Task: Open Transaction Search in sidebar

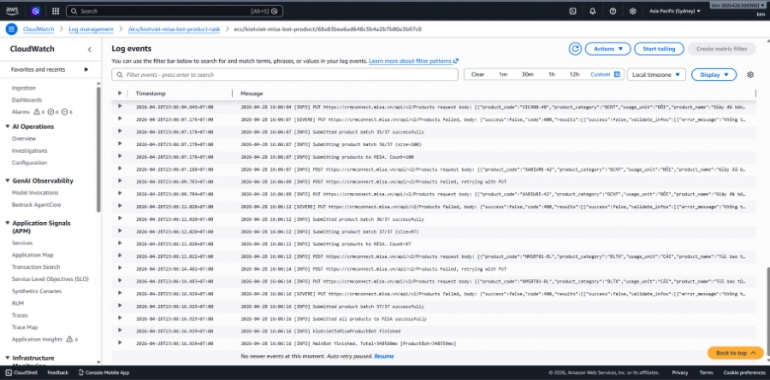Action: coord(36,267)
